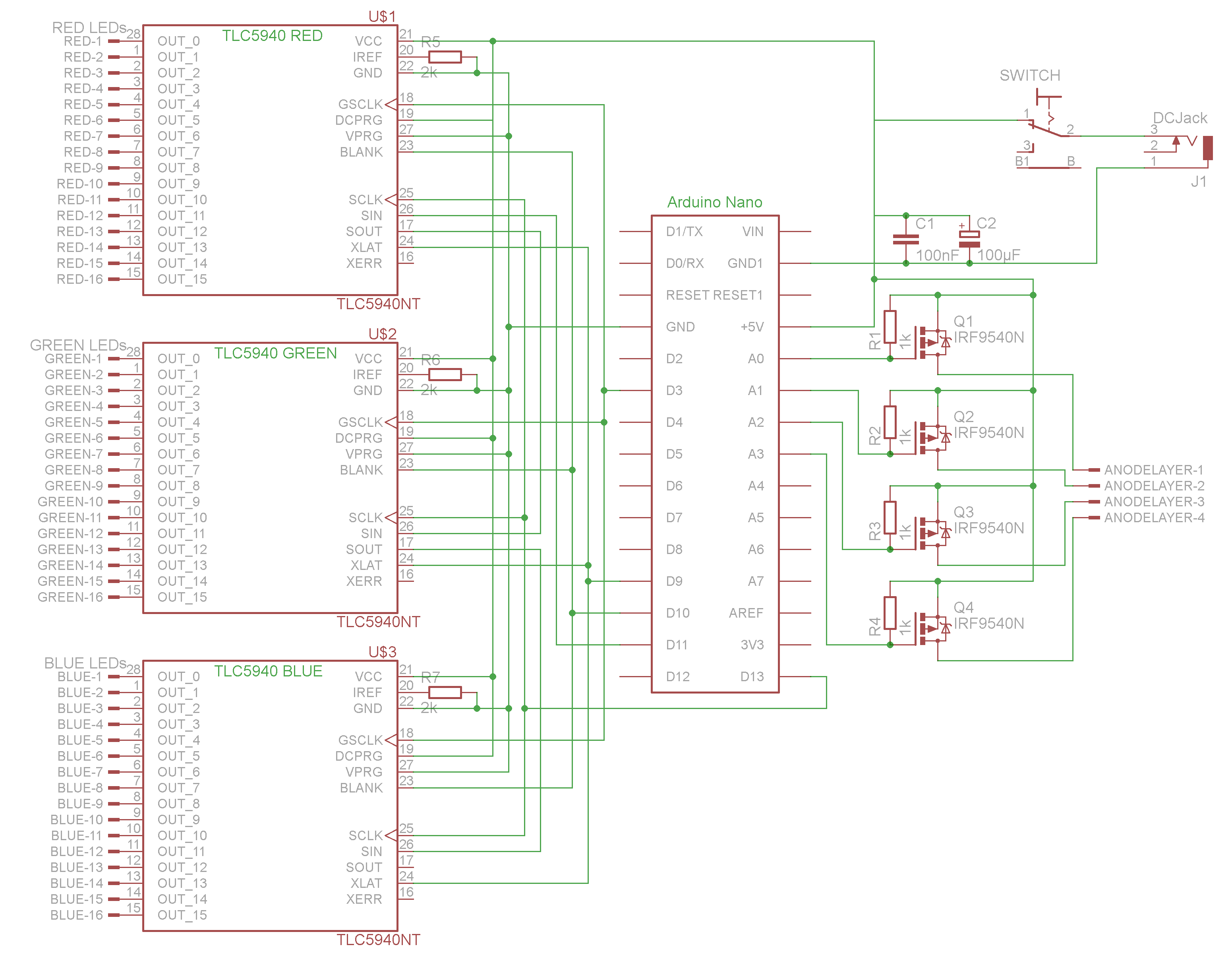Select the R2 1k resistor symbol
Screen dimensions: 1232x959
point(890,422)
